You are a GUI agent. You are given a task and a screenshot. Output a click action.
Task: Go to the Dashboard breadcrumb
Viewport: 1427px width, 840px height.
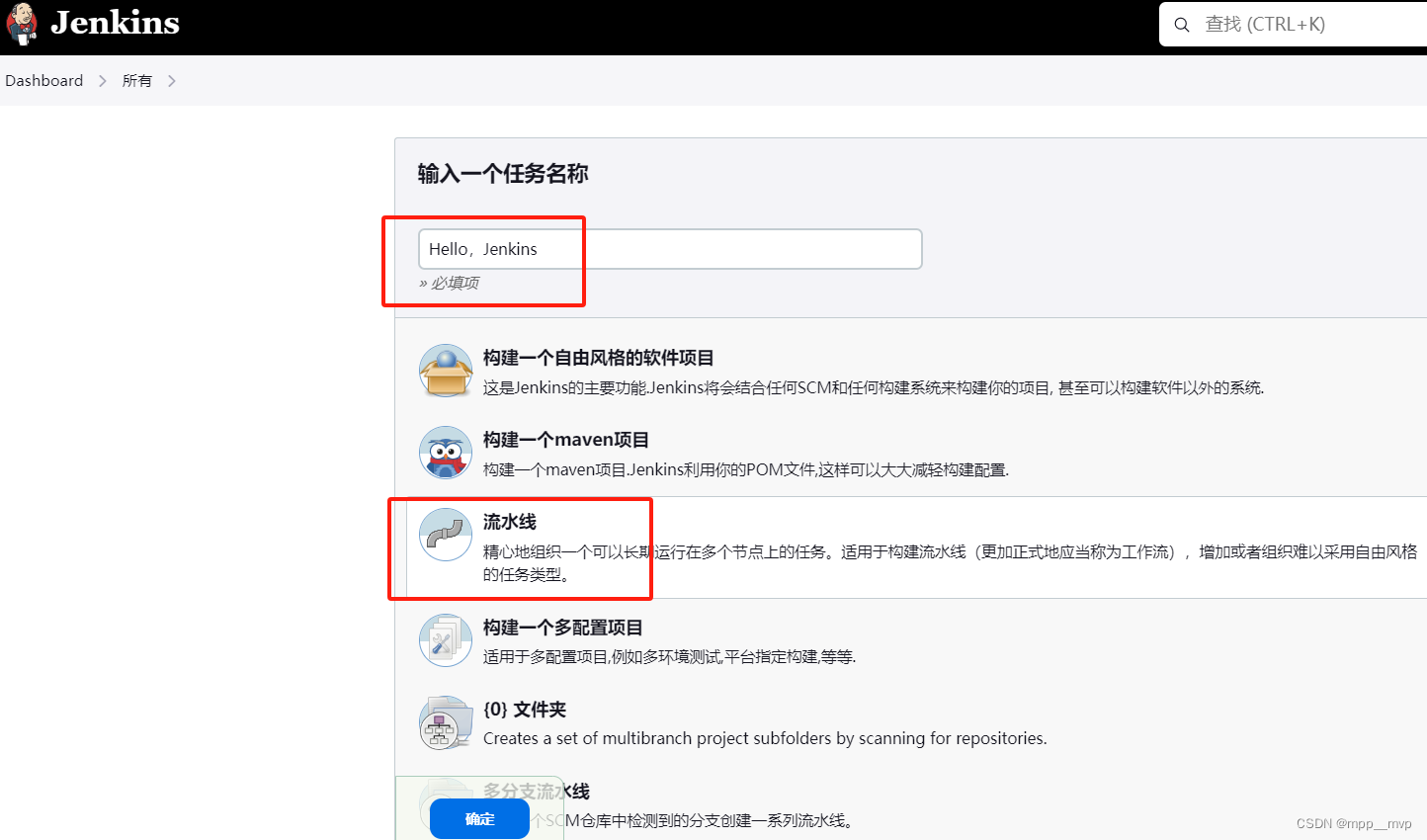(x=43, y=80)
